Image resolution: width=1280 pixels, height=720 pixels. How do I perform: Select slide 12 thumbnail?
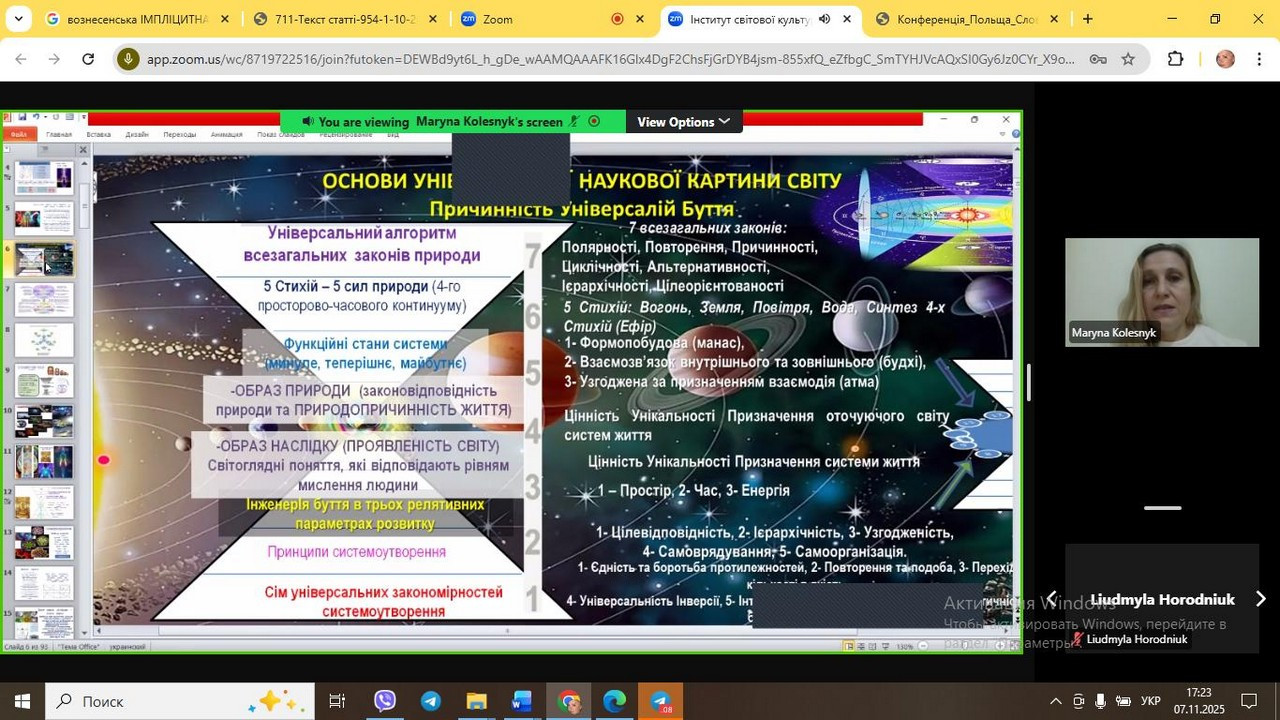click(x=44, y=502)
